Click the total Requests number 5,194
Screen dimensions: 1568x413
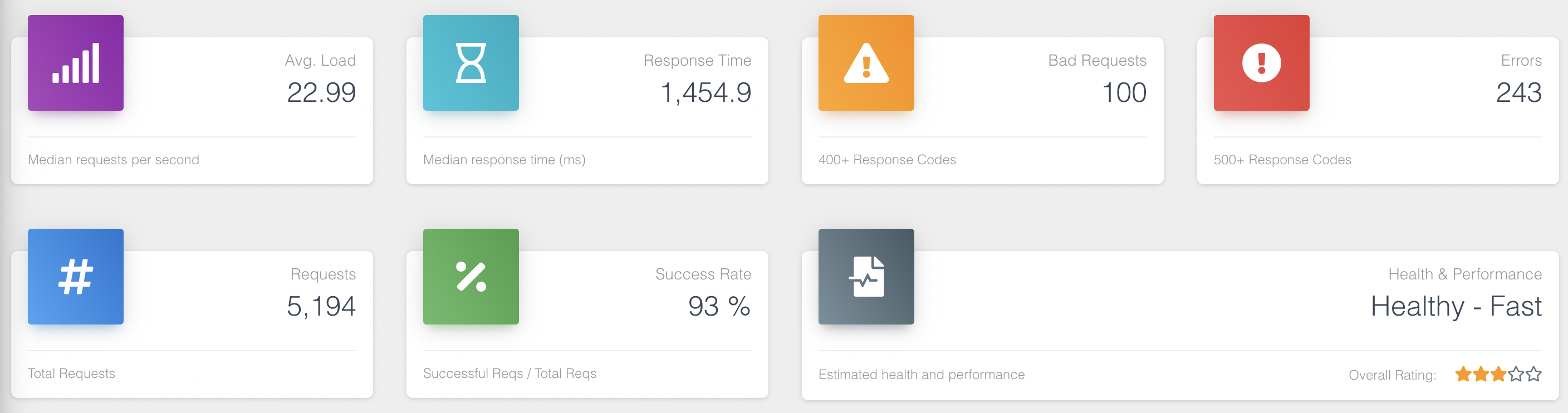point(321,306)
